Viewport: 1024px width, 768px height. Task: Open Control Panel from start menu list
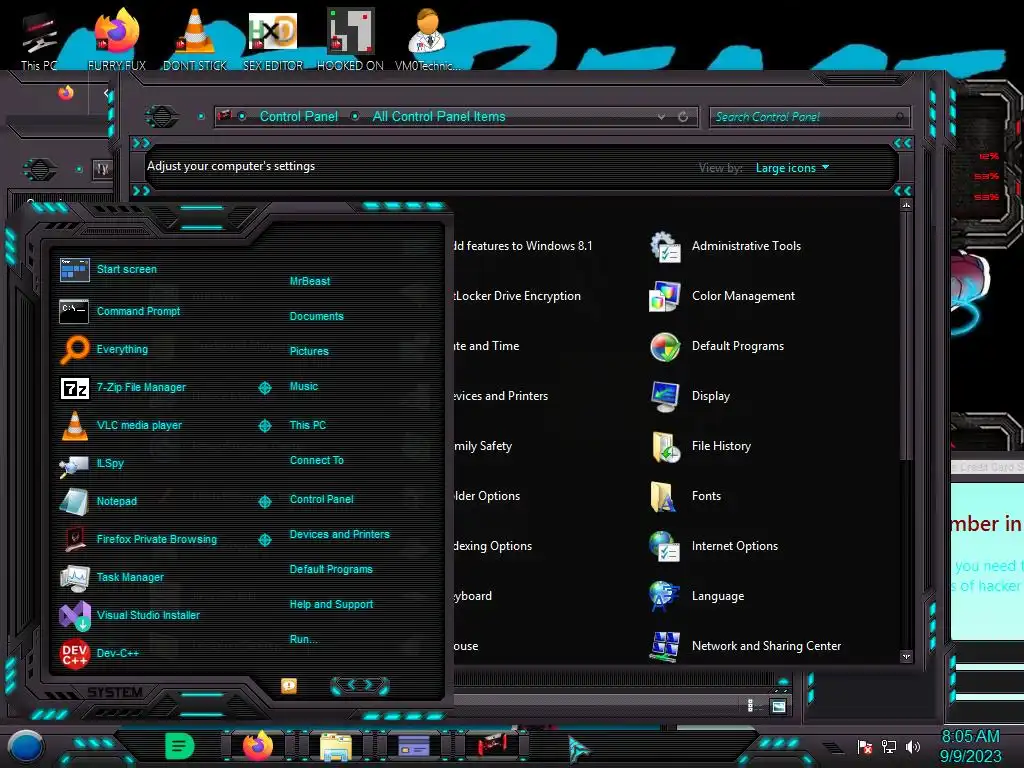321,500
